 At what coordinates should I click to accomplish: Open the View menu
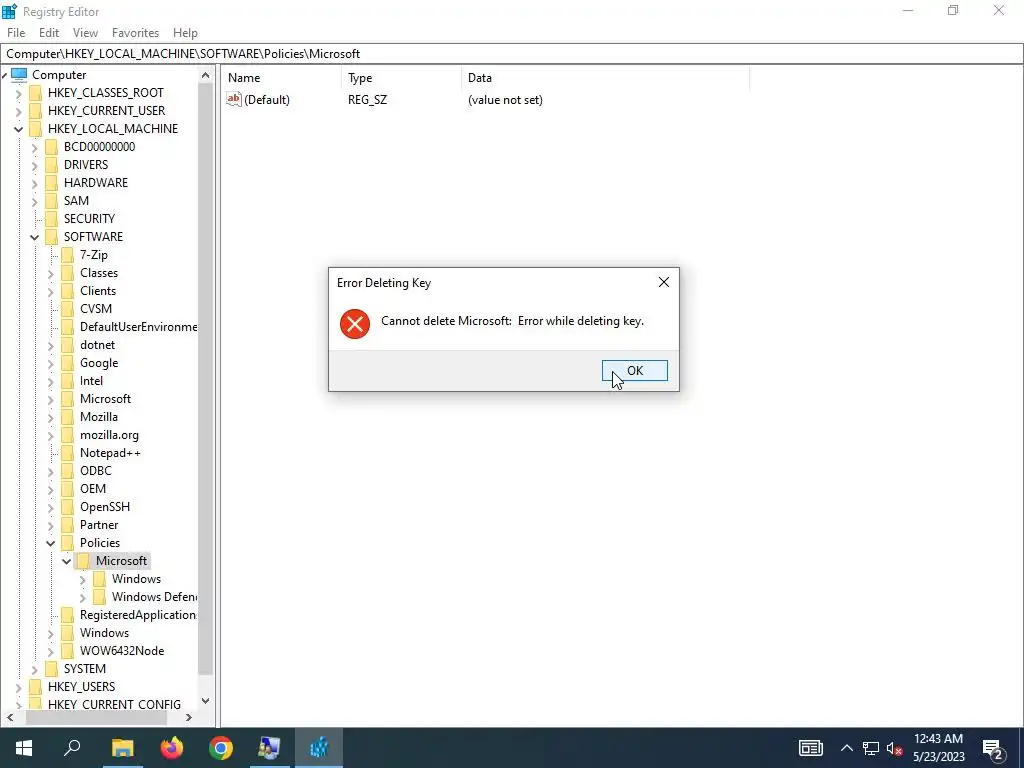click(85, 33)
